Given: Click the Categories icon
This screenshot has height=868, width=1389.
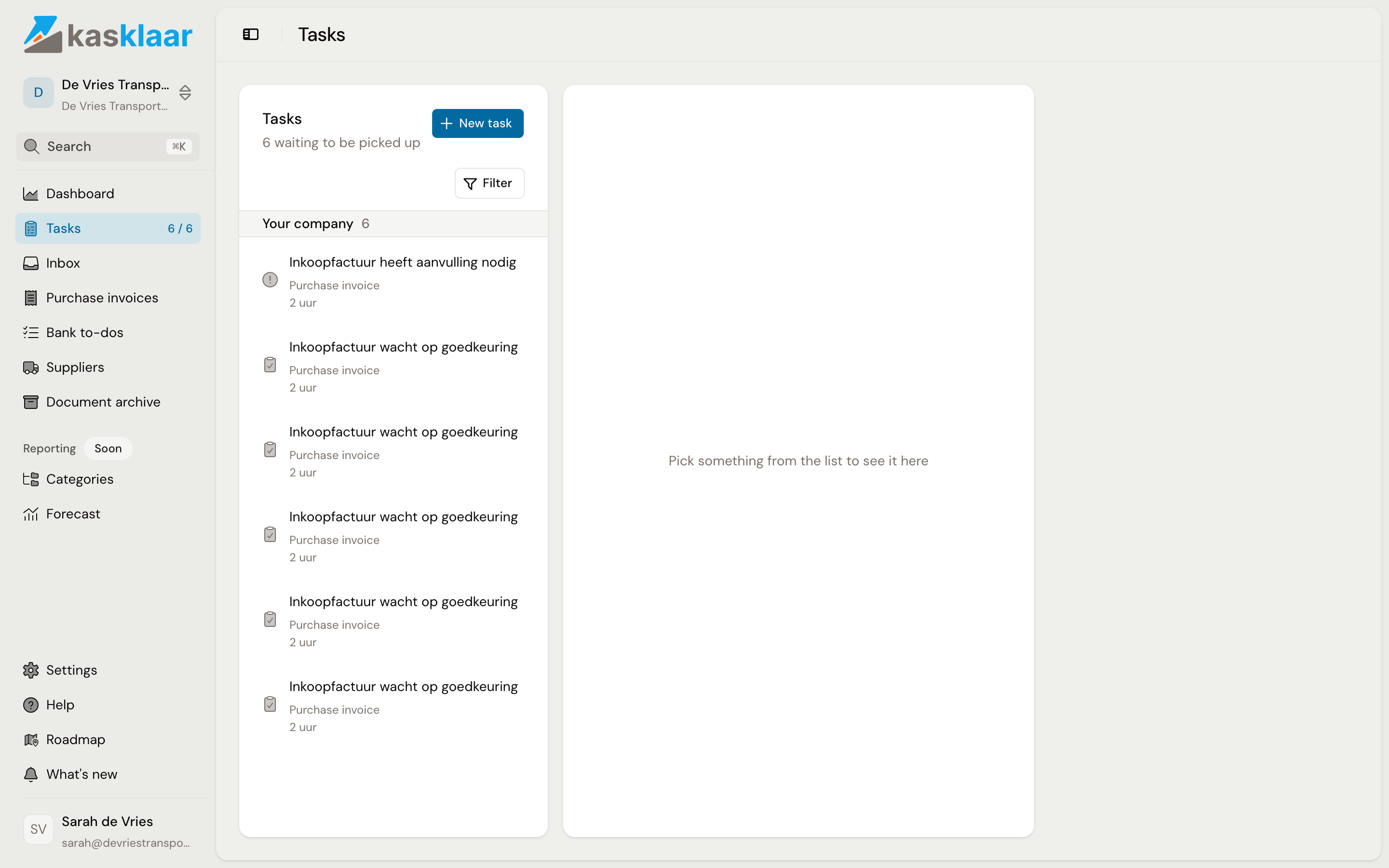Looking at the screenshot, I should click(31, 479).
